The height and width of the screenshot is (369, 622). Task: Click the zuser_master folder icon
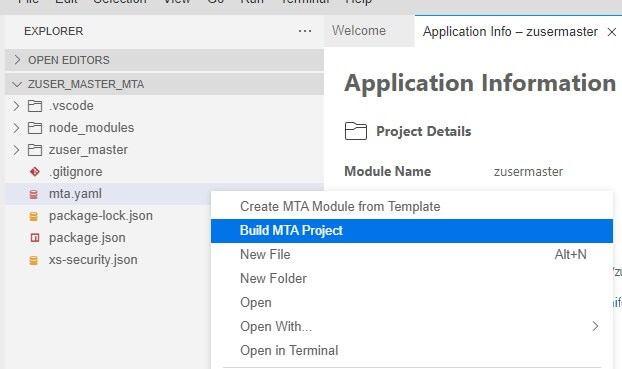(x=35, y=150)
